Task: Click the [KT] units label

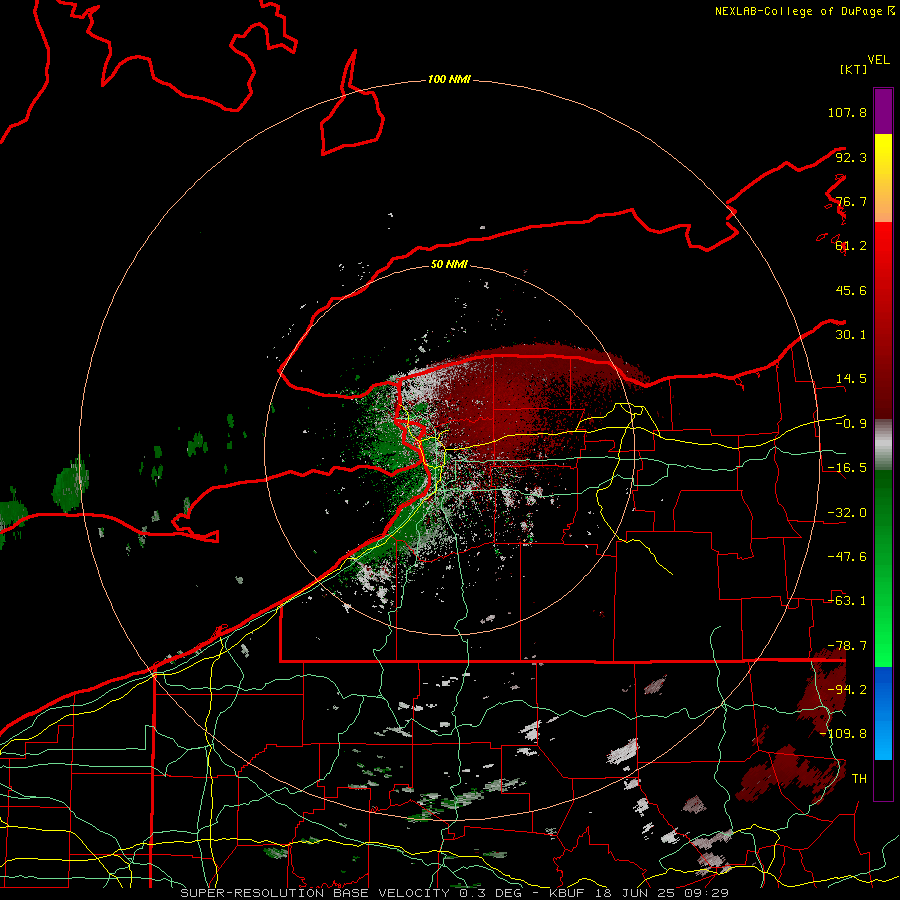Action: coord(853,69)
